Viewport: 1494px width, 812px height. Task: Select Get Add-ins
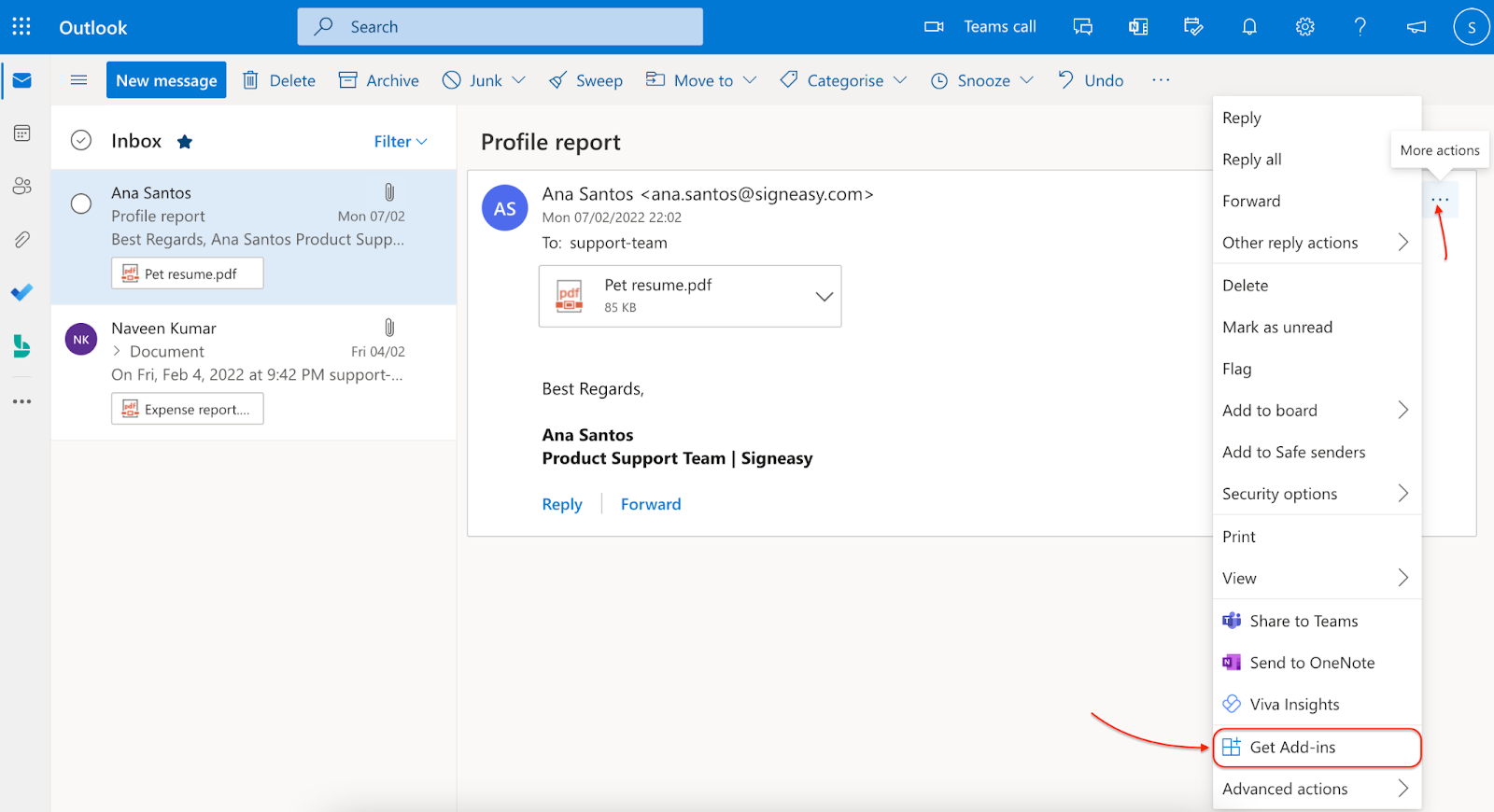pyautogui.click(x=1317, y=748)
